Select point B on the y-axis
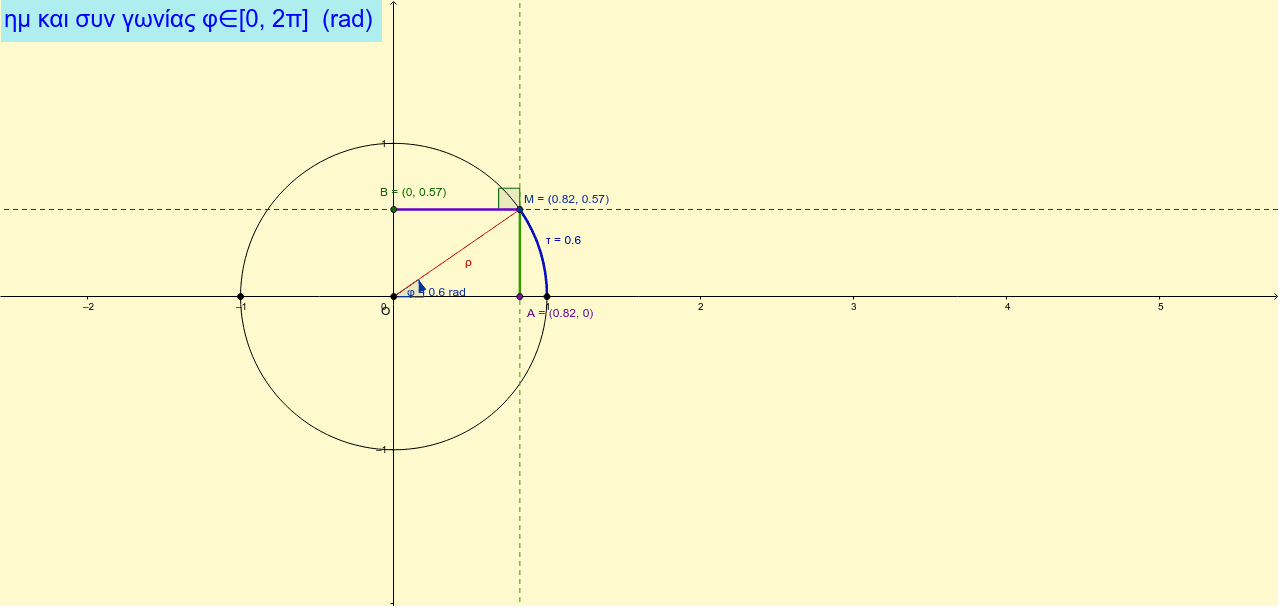 click(x=394, y=209)
